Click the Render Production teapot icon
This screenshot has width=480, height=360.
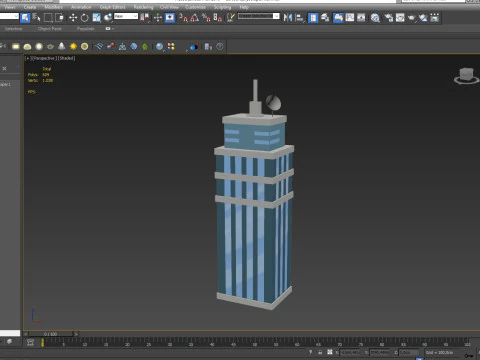412,17
